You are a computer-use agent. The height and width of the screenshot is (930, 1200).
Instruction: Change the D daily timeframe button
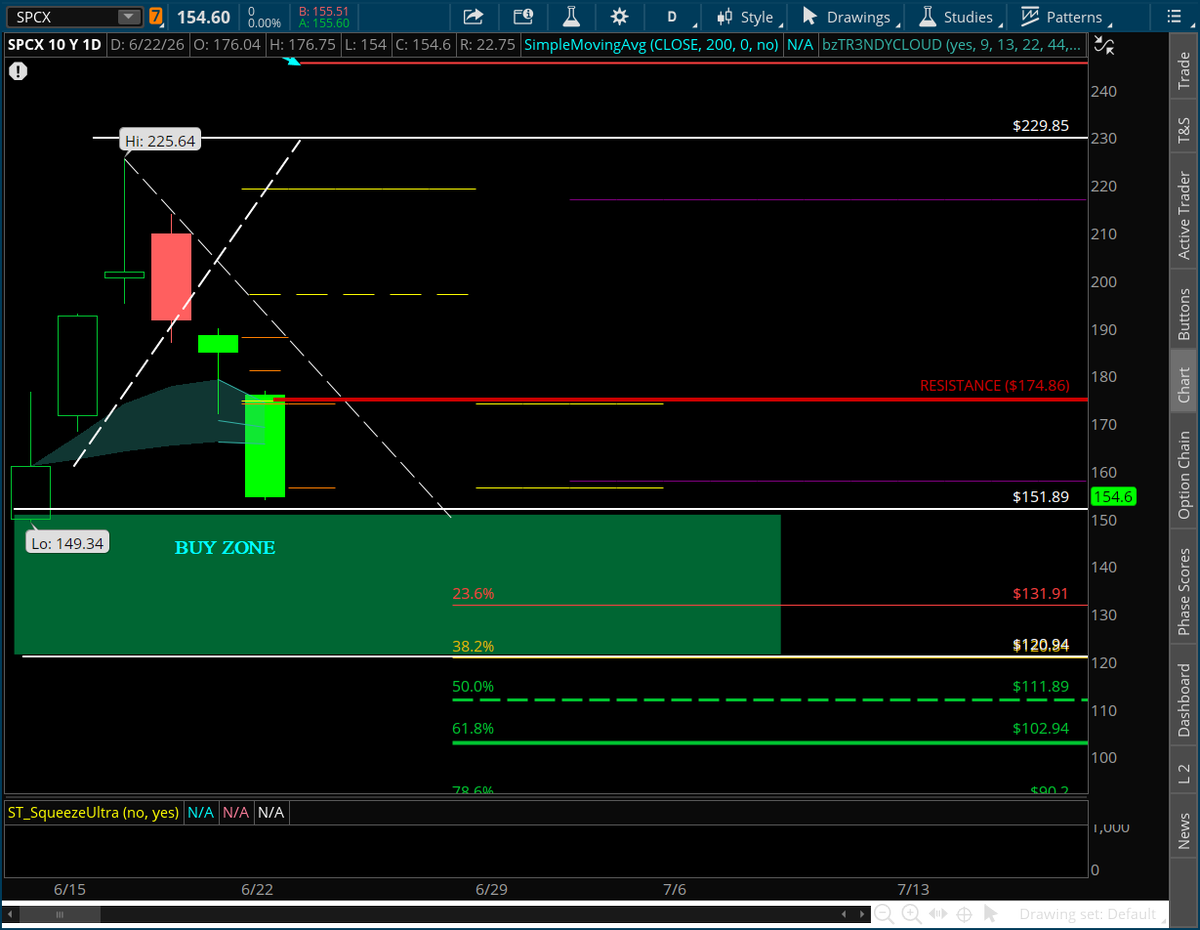[672, 17]
